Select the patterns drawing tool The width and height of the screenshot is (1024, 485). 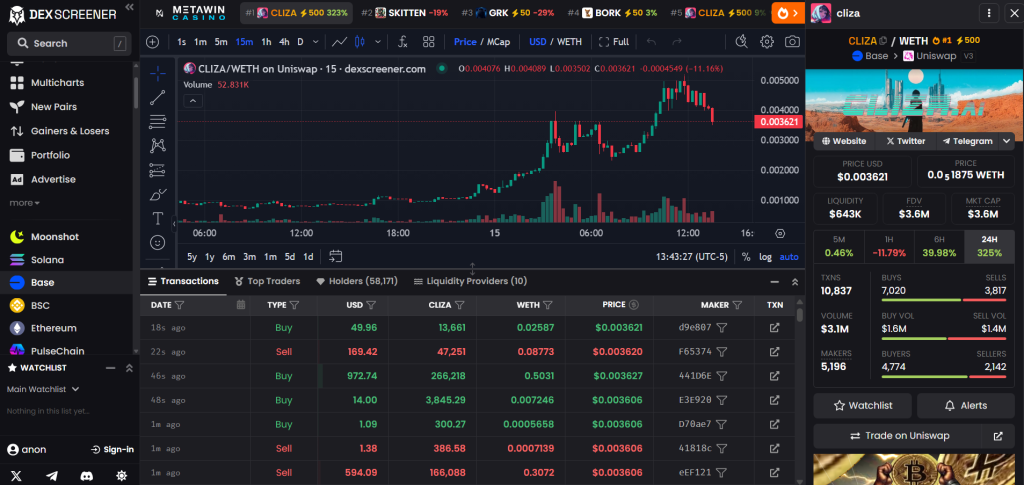click(157, 146)
